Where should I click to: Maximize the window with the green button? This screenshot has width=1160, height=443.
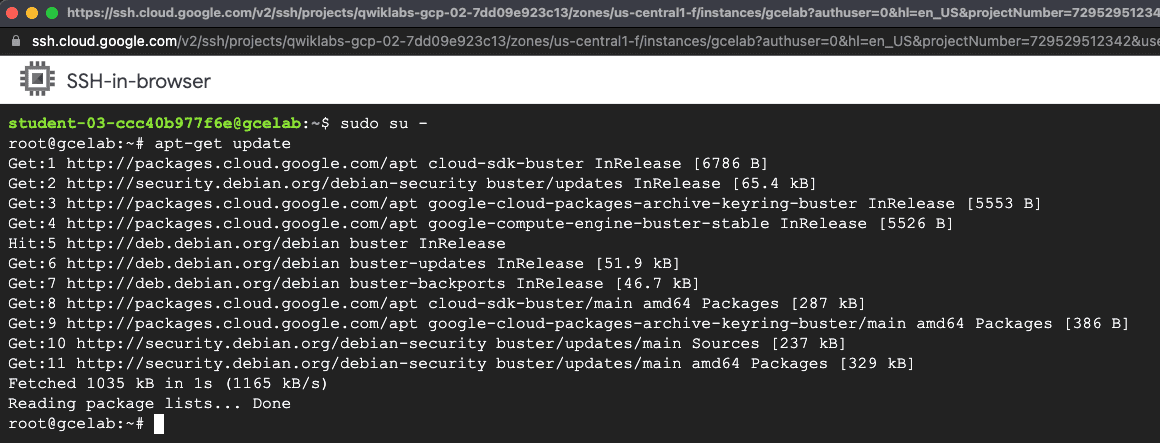[x=51, y=14]
